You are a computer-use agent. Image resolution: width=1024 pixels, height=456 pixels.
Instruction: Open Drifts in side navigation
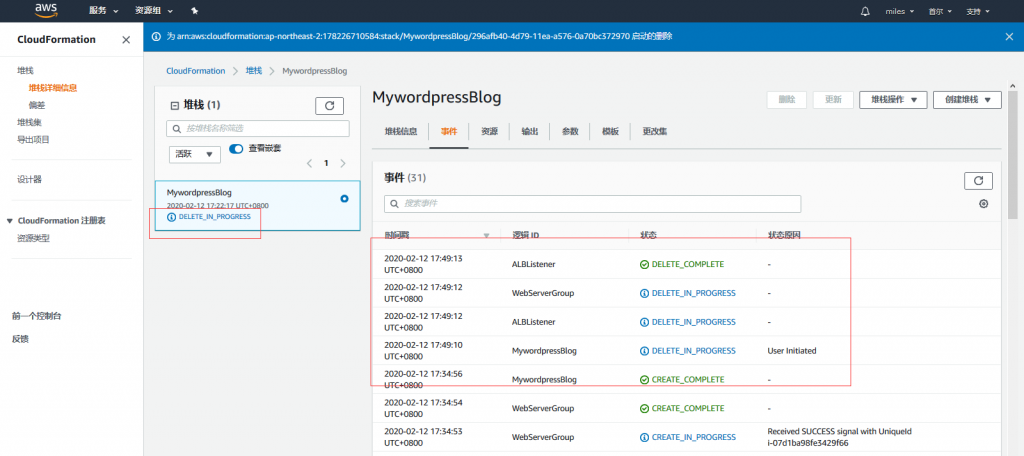tap(37, 105)
